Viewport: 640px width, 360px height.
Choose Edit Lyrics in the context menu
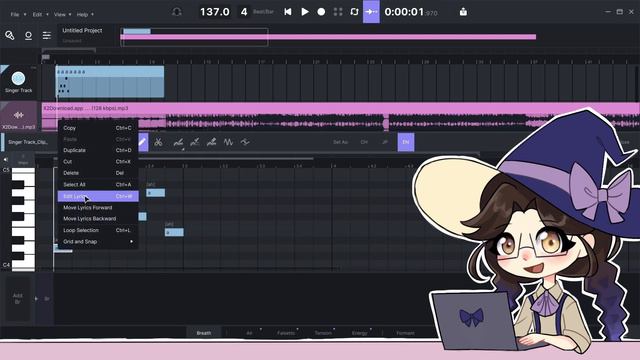[x=98, y=196]
